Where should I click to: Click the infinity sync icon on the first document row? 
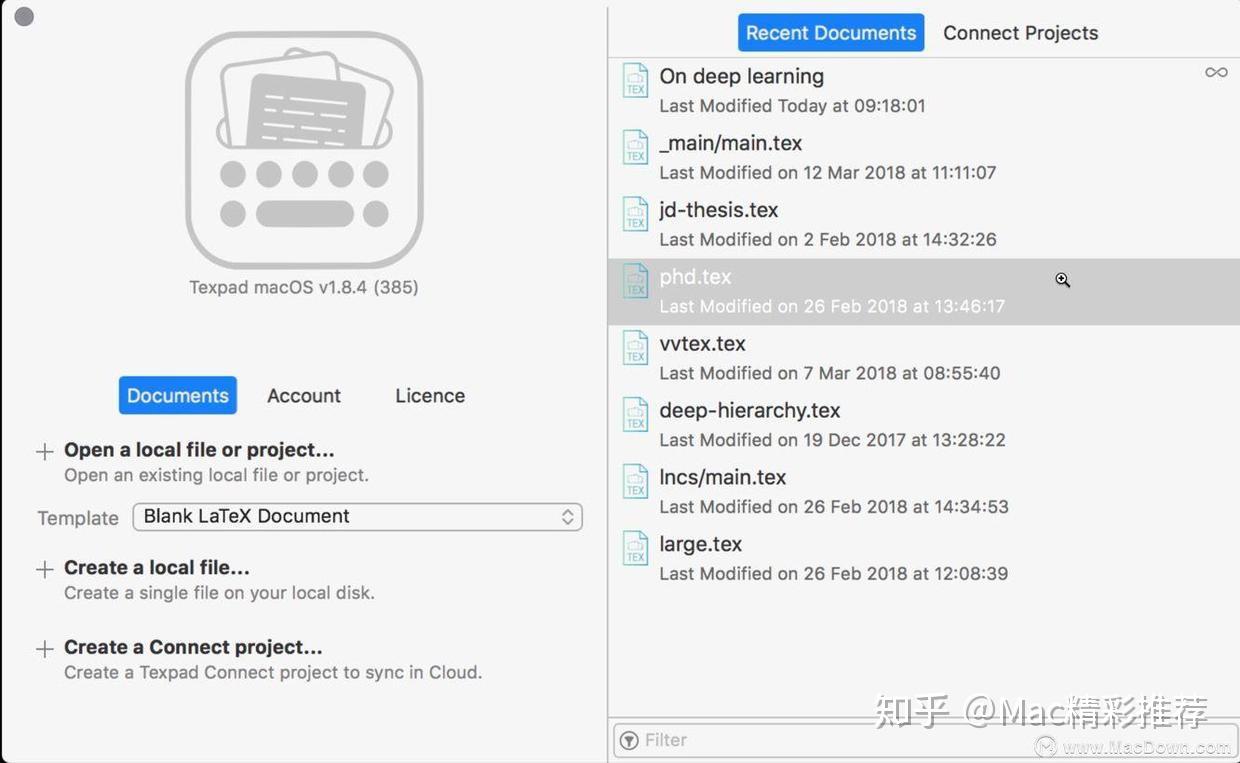(1215, 72)
